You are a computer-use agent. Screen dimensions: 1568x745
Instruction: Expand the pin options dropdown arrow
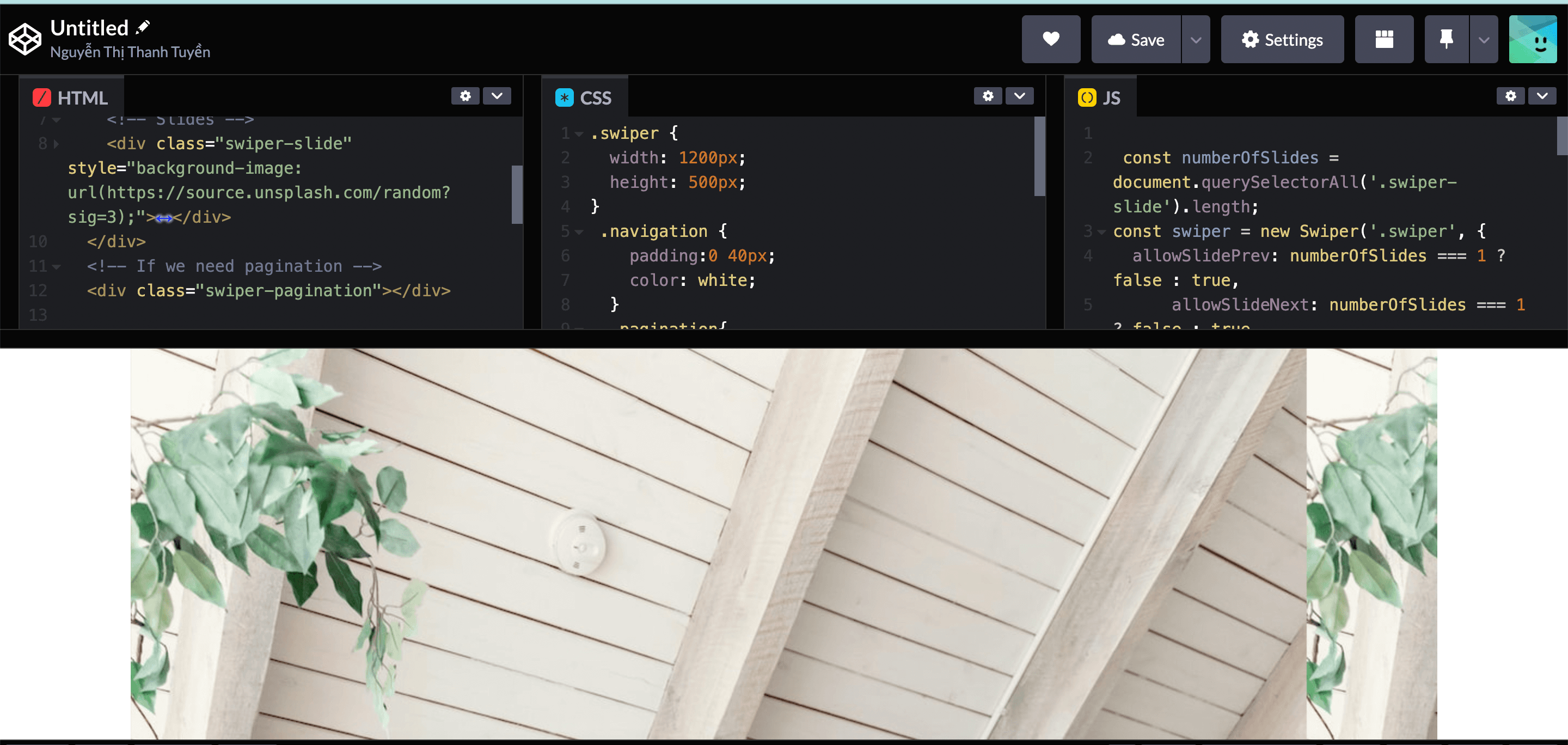pos(1484,40)
